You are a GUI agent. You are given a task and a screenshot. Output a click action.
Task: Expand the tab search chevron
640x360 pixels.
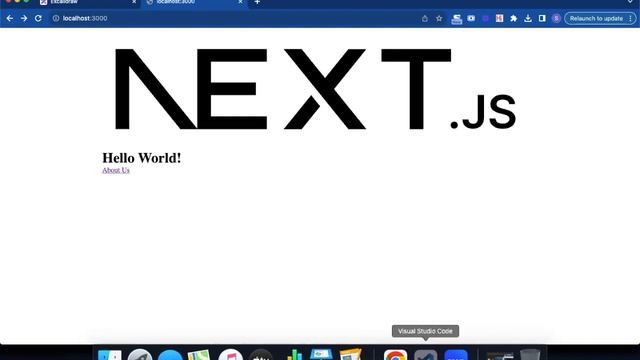pyautogui.click(x=631, y=2)
